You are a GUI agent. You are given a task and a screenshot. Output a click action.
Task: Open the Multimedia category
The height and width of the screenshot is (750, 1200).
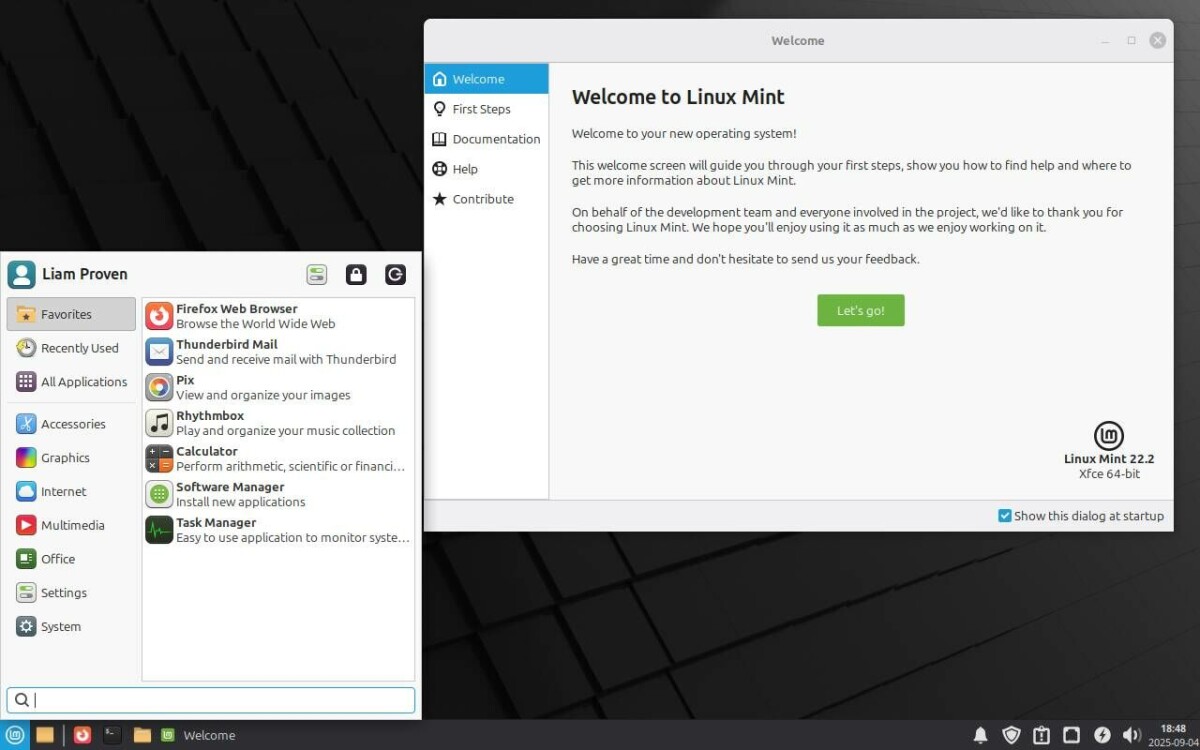pyautogui.click(x=71, y=525)
